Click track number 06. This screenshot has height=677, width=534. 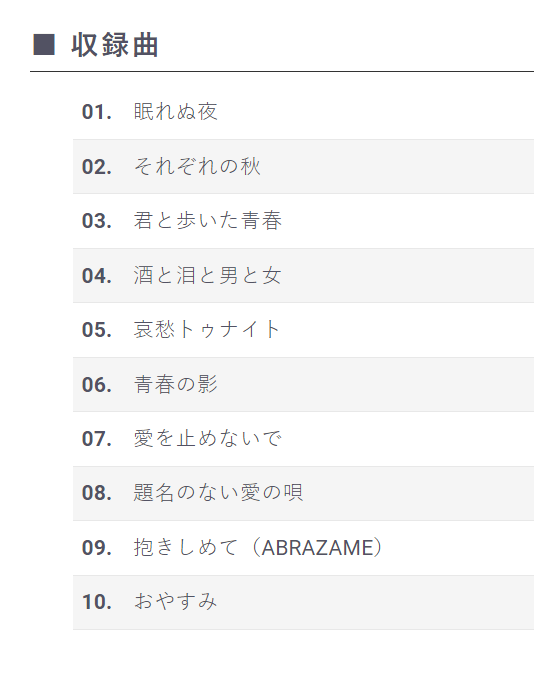point(97,384)
